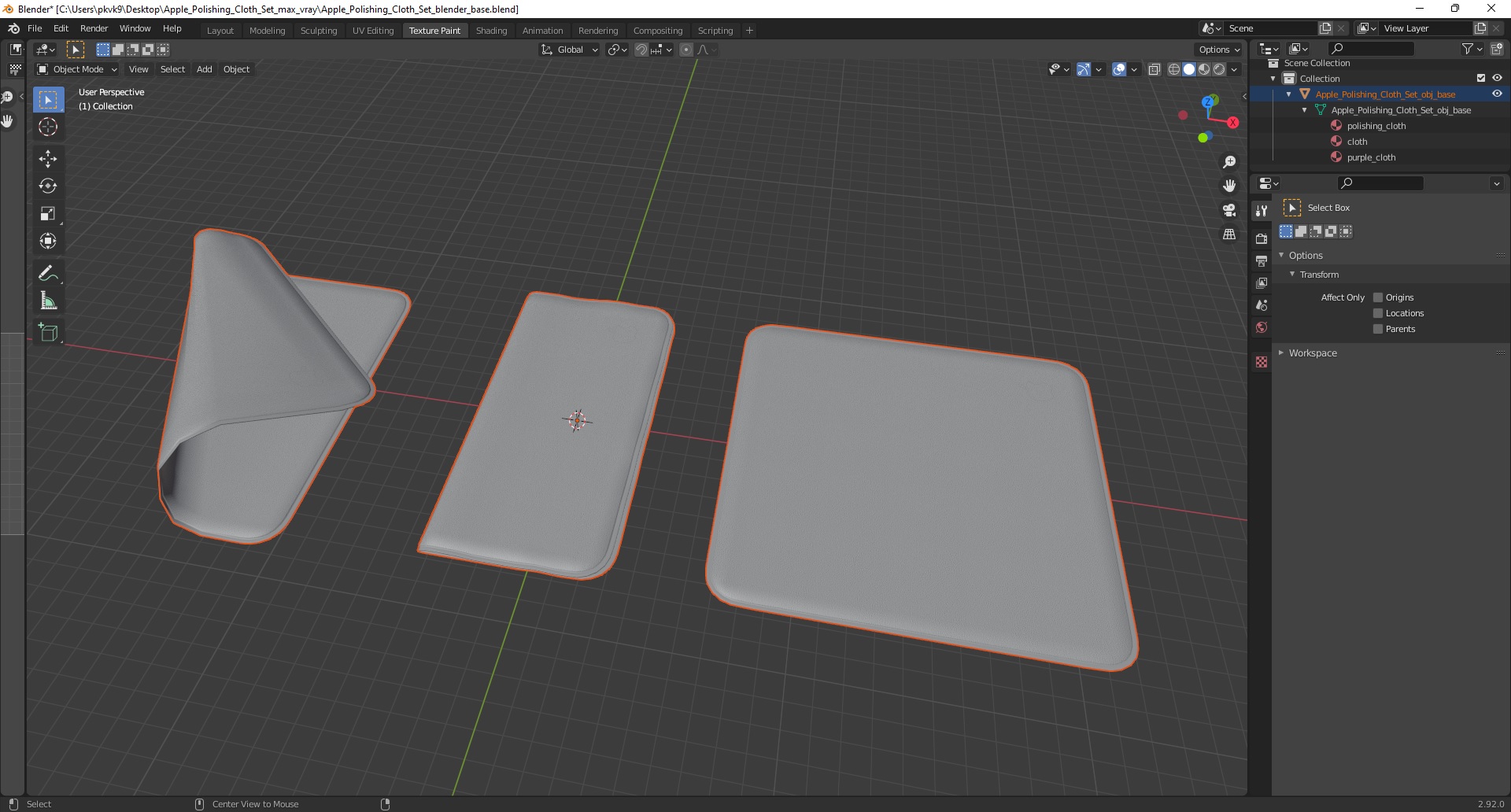The width and height of the screenshot is (1511, 812).
Task: Toggle camera view with the camera icon
Action: (x=1229, y=210)
